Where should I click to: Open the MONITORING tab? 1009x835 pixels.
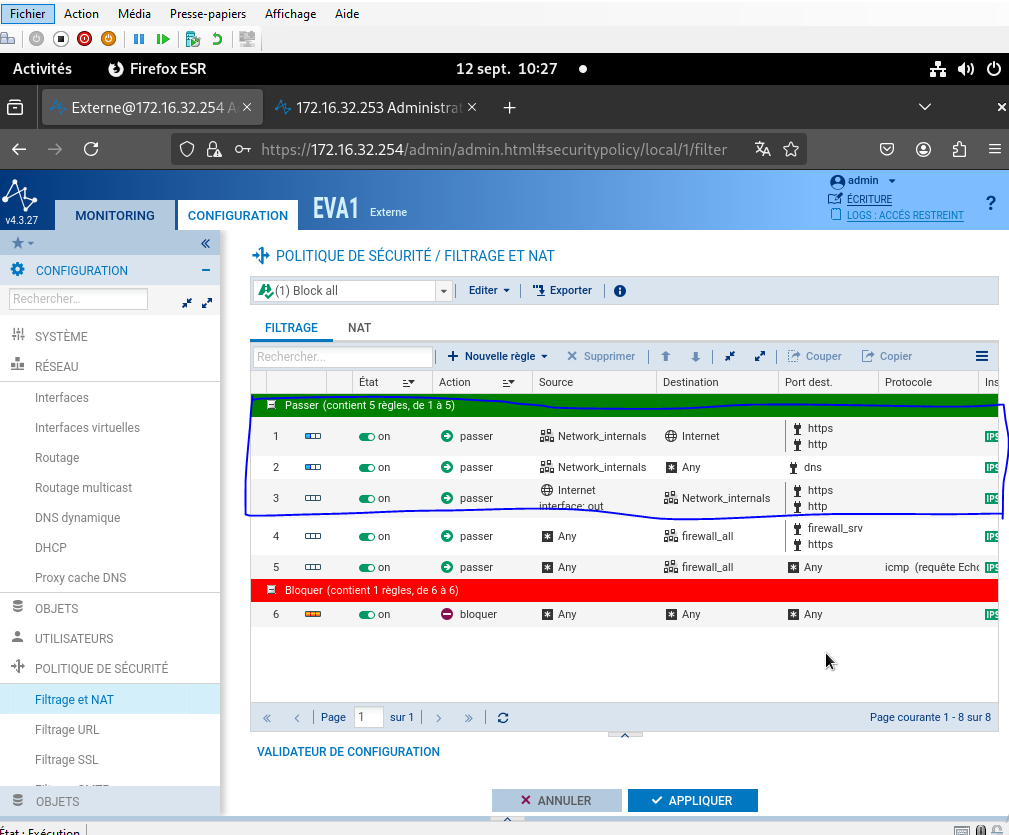[115, 215]
